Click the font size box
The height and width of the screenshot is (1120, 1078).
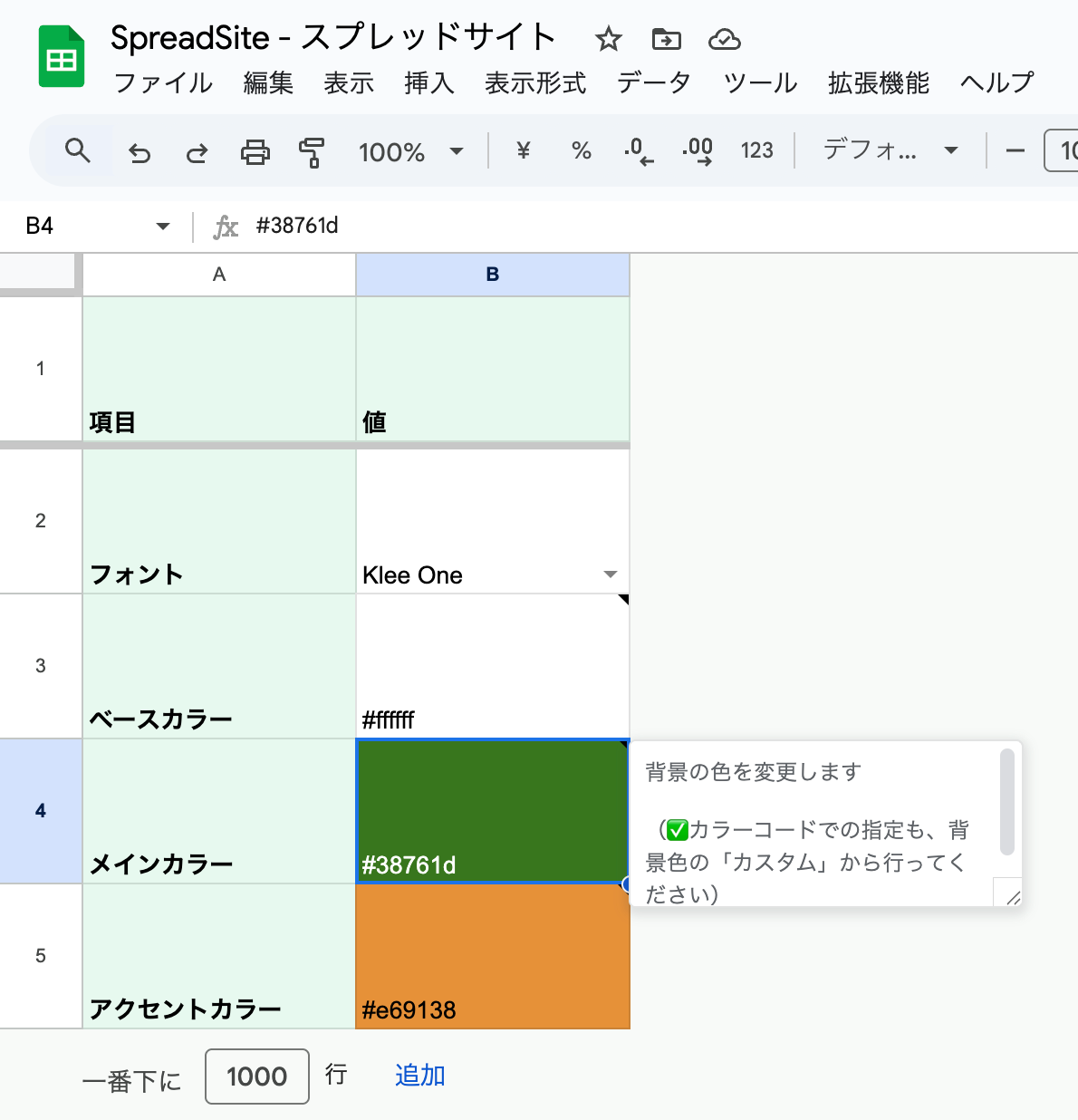pos(1062,150)
